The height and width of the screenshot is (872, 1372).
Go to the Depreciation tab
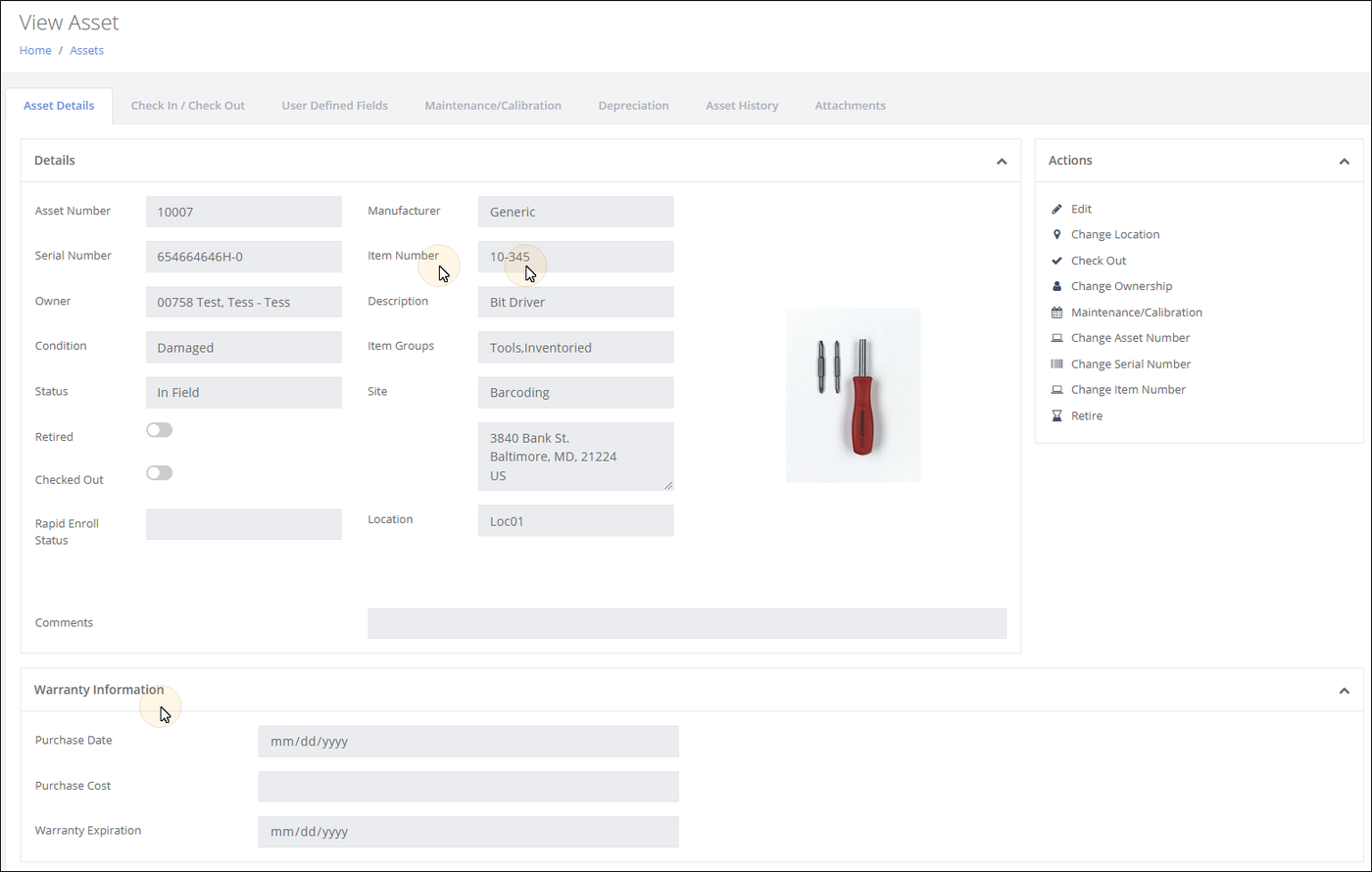[x=634, y=106]
